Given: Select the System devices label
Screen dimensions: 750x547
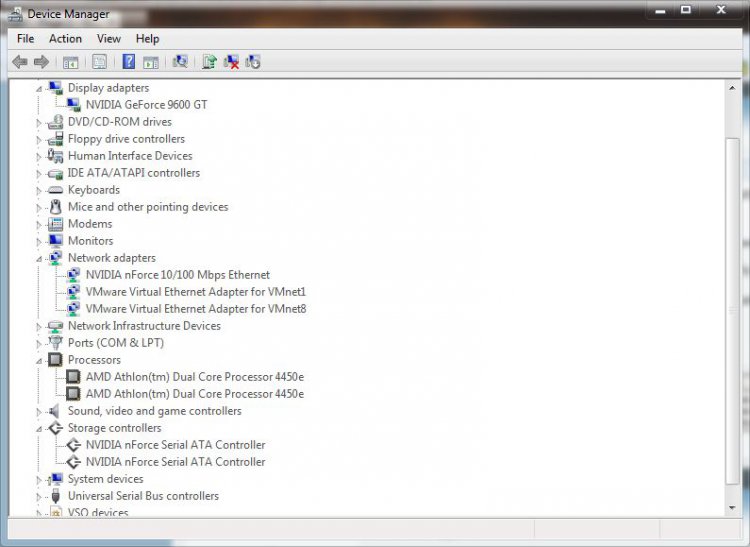Looking at the screenshot, I should coord(106,479).
